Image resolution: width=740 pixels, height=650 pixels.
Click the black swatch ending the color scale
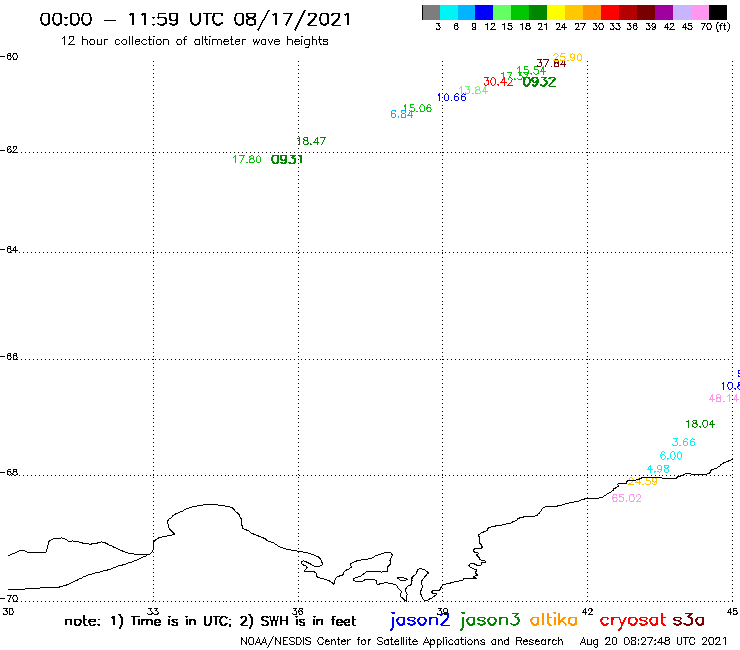[x=718, y=12]
